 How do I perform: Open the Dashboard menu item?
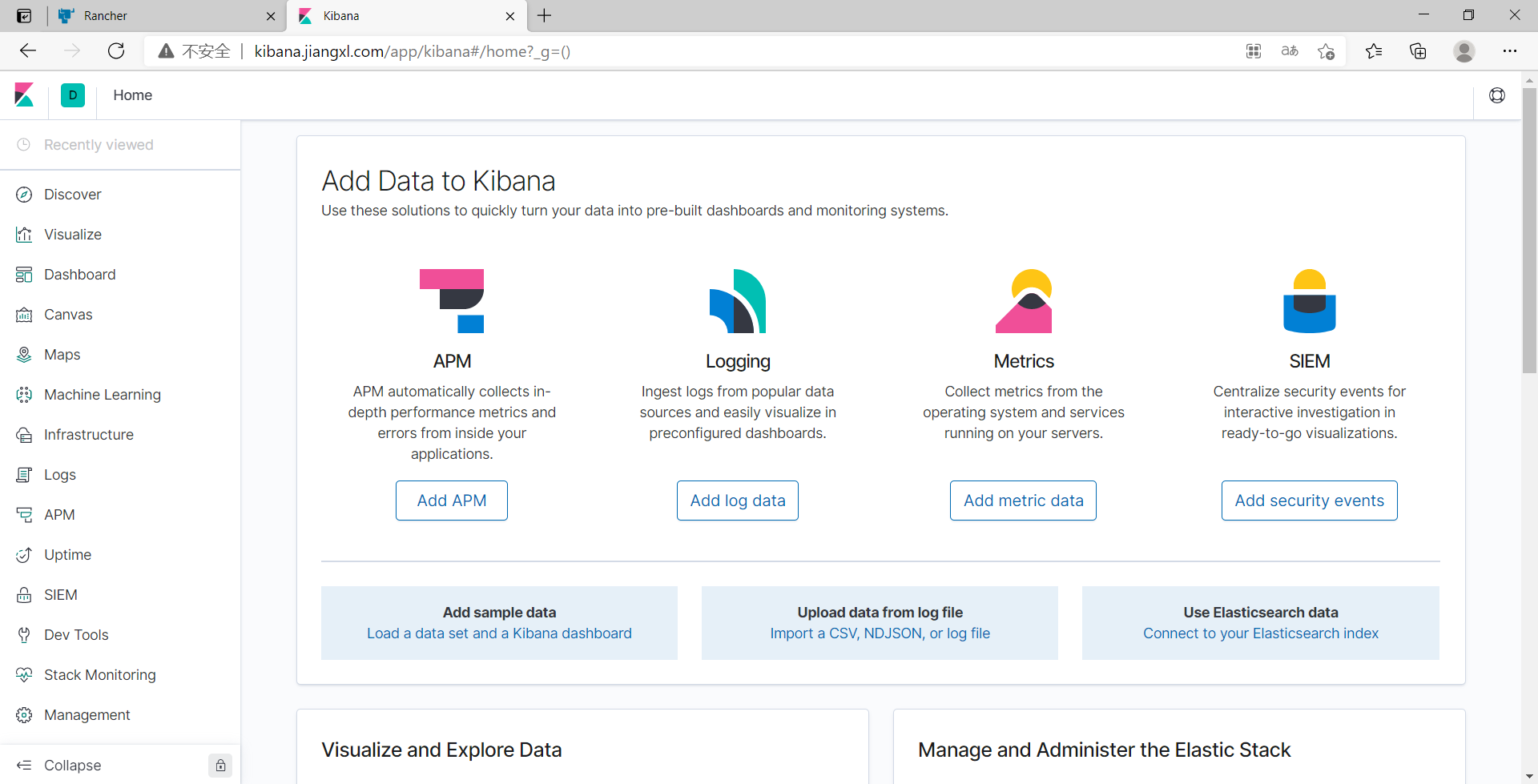(80, 275)
